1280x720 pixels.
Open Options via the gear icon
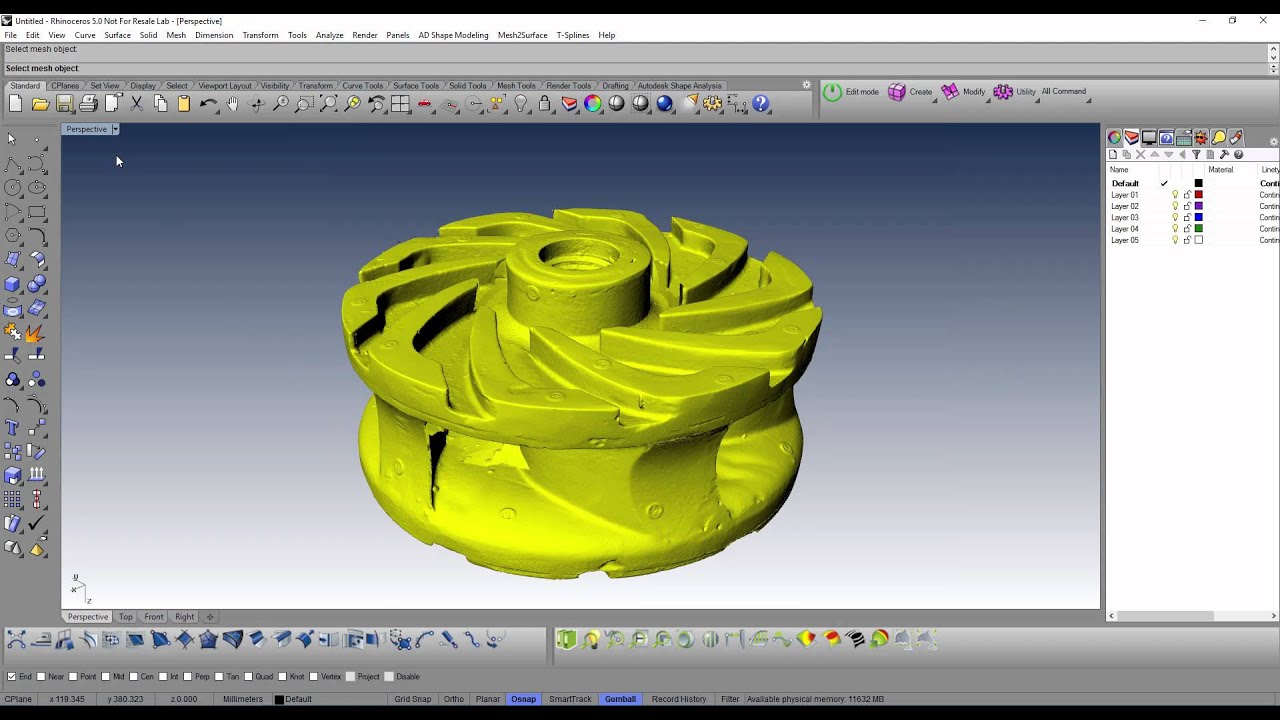712,104
